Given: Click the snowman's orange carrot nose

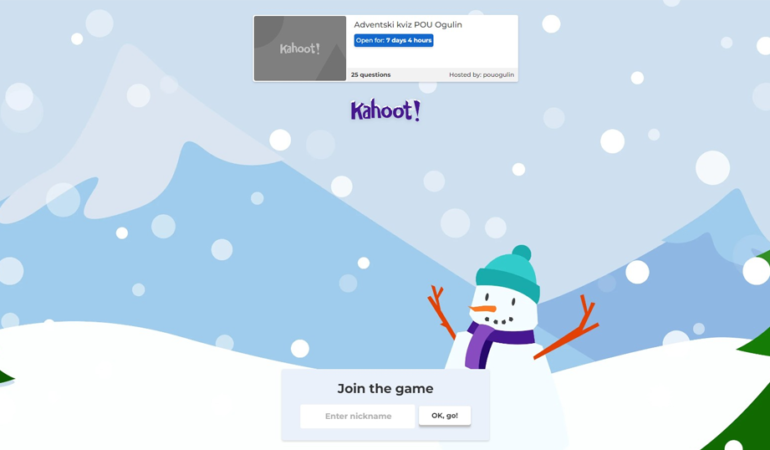Looking at the screenshot, I should (x=483, y=309).
